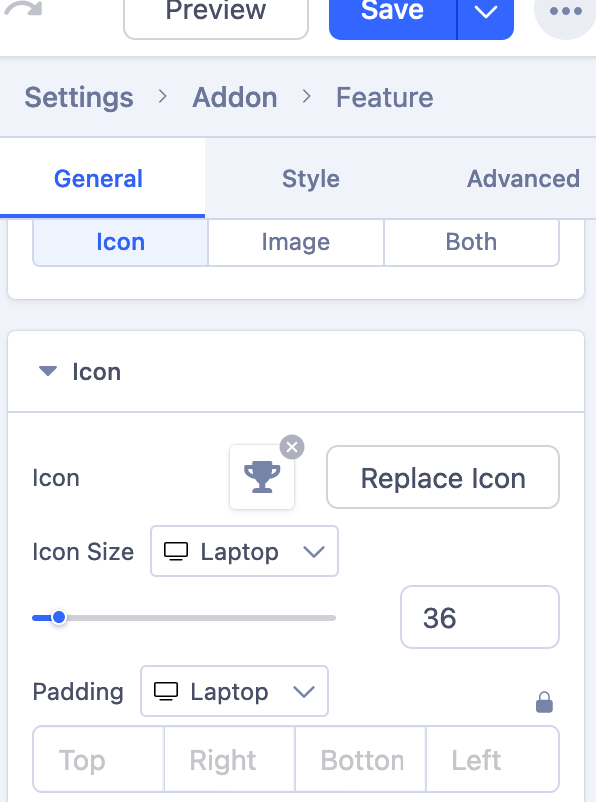This screenshot has width=596, height=802.
Task: Select the Both display option
Action: point(471,241)
